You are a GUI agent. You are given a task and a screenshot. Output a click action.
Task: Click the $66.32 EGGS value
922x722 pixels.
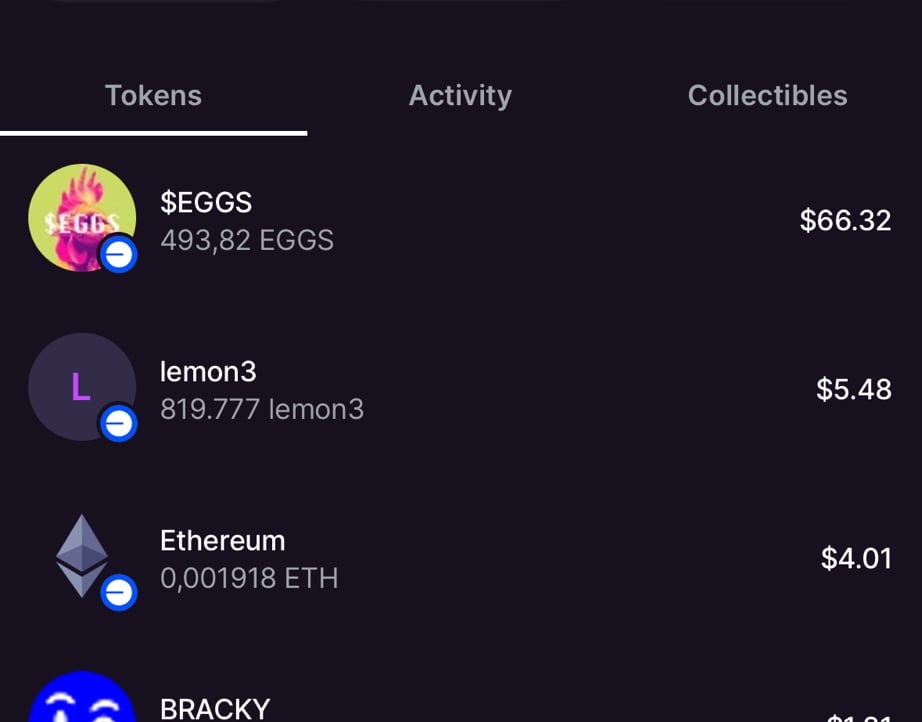click(845, 220)
